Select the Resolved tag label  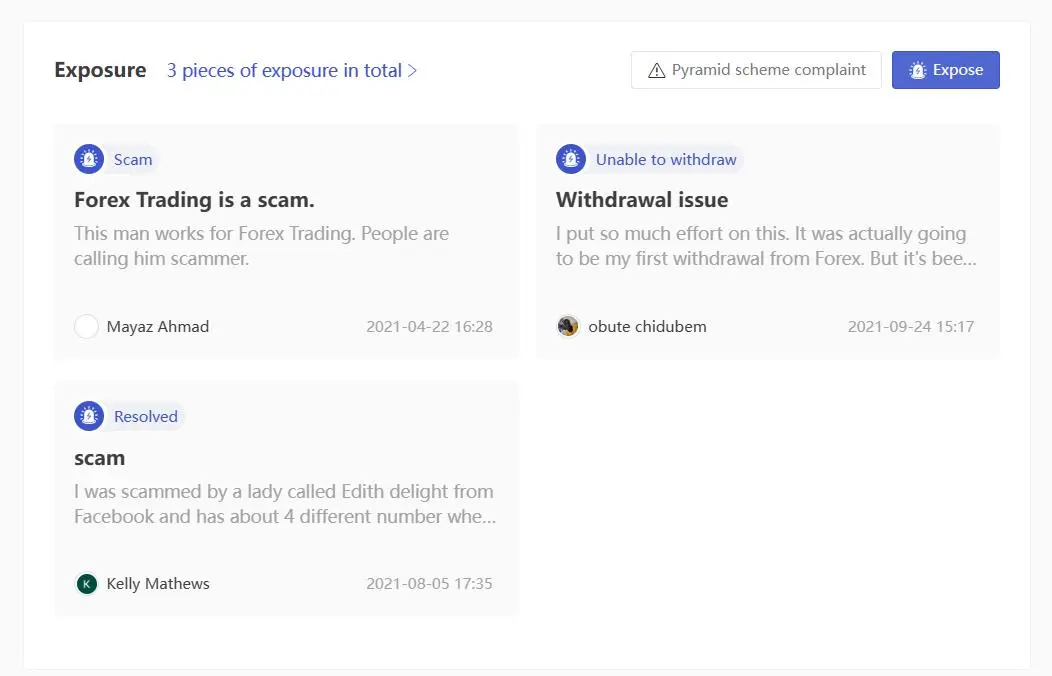point(146,416)
